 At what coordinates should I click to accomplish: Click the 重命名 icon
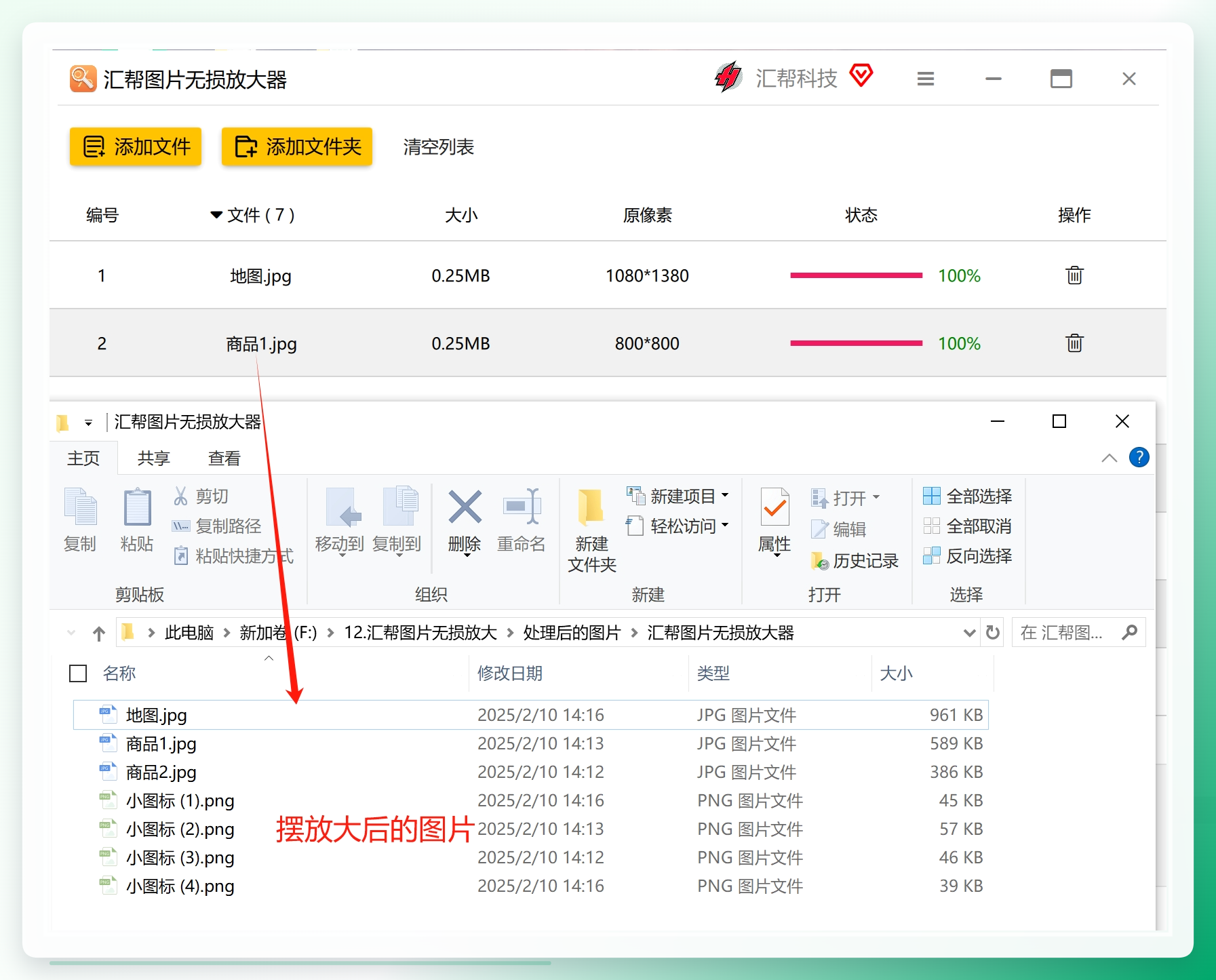point(522,507)
